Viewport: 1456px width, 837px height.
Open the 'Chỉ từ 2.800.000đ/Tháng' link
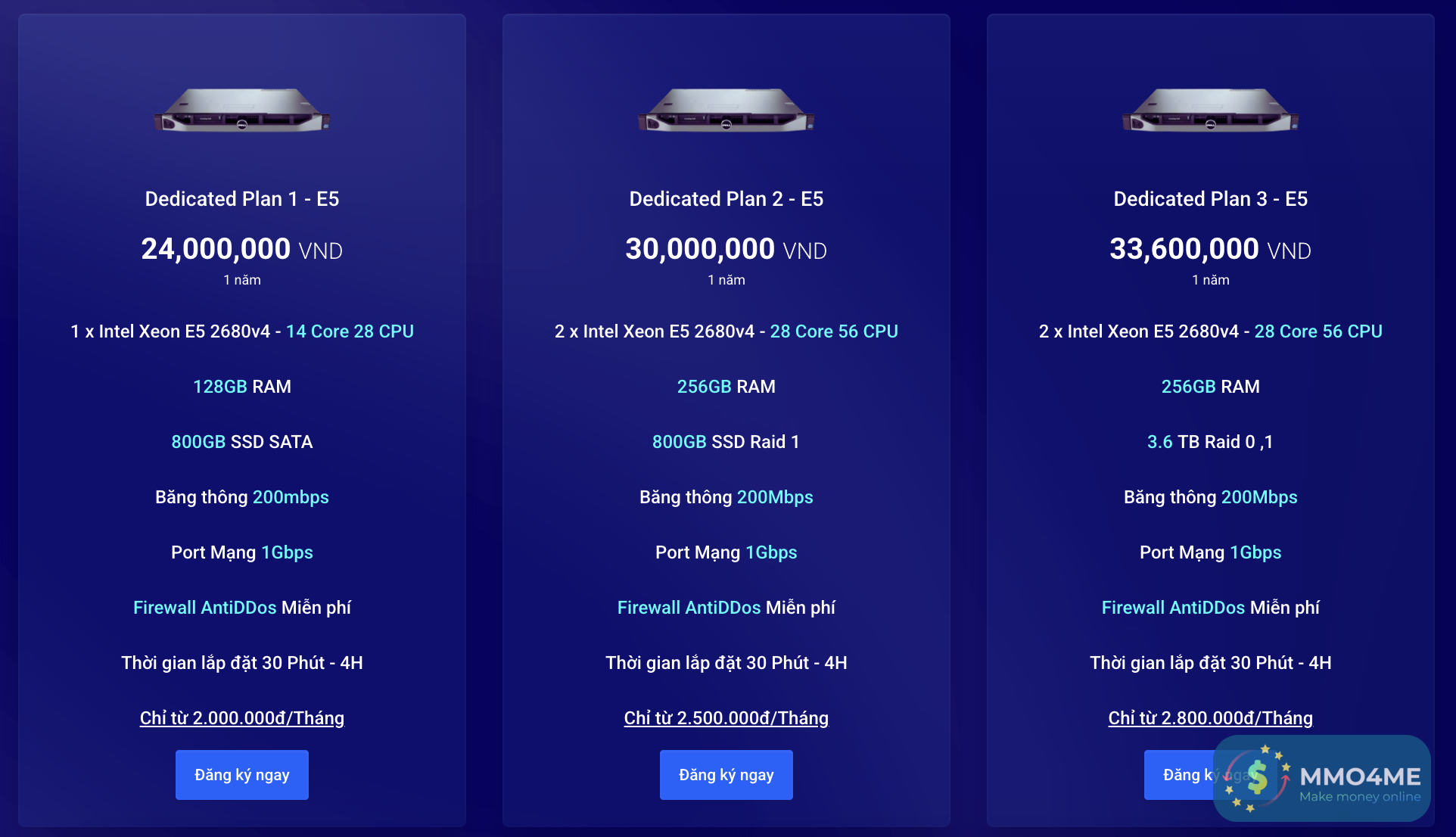[x=1211, y=717]
